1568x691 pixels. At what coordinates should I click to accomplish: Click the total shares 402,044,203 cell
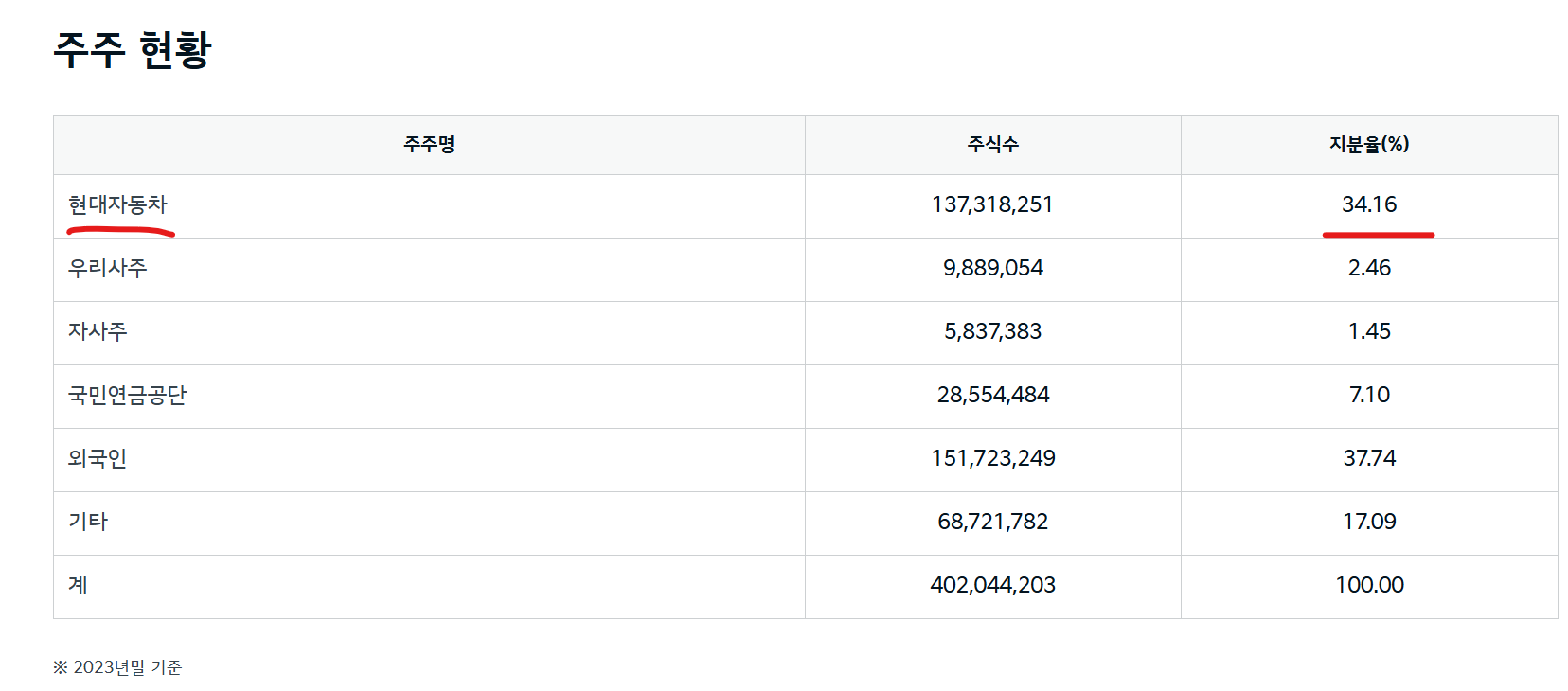coord(992,585)
